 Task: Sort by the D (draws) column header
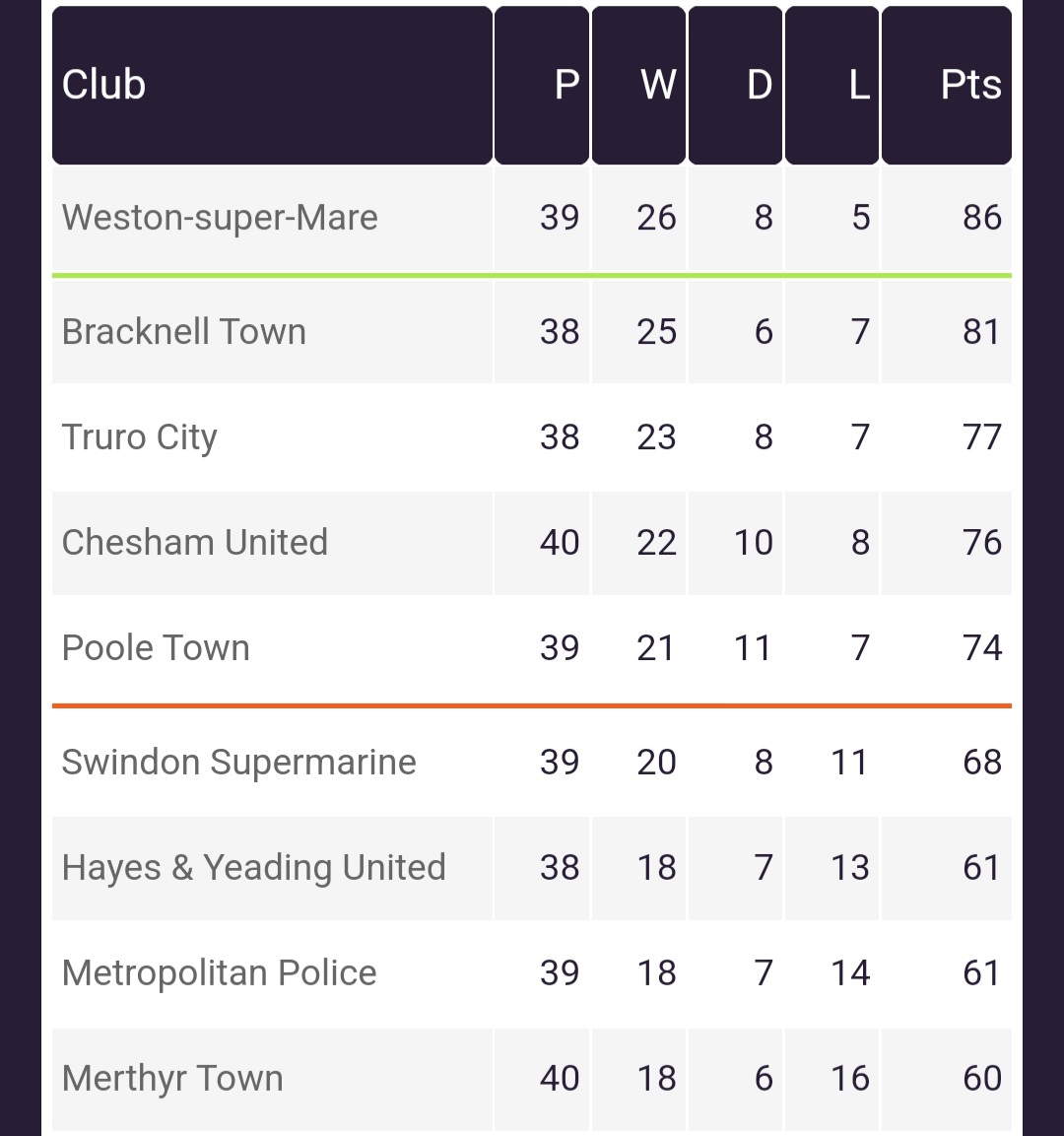point(735,86)
